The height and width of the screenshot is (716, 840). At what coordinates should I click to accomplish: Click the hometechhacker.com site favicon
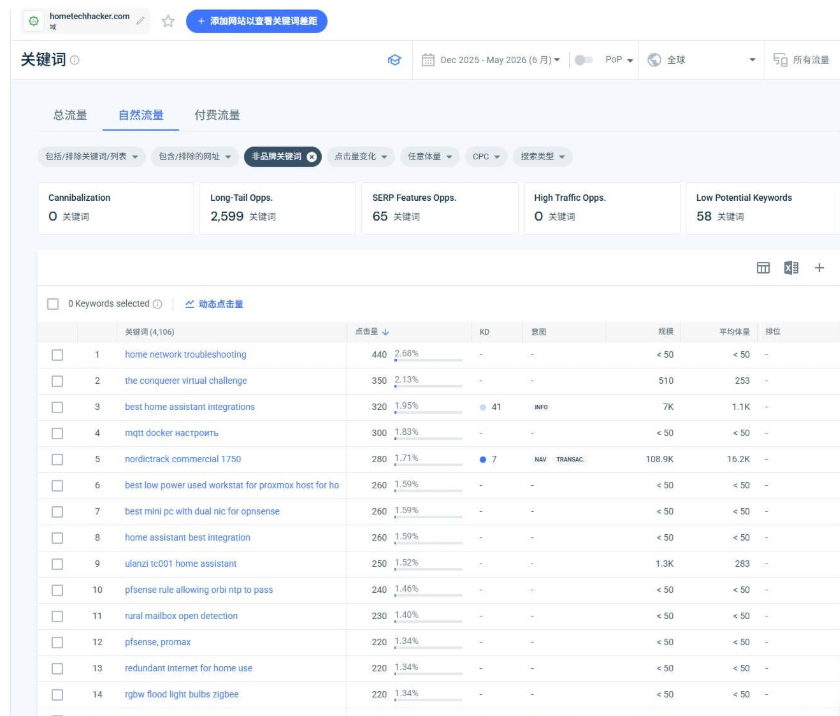(x=34, y=21)
